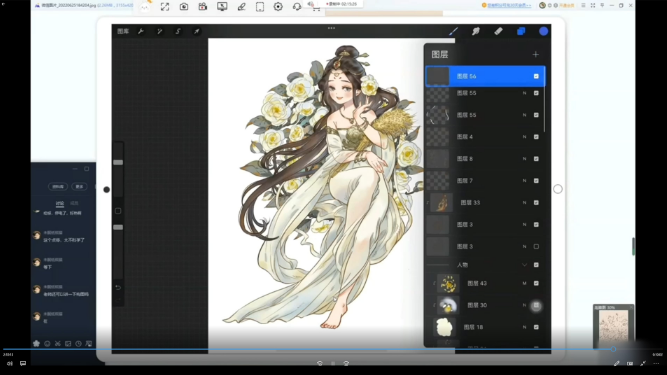Toggle visibility of 图层 33
This screenshot has height=375, width=667.
[x=536, y=203]
